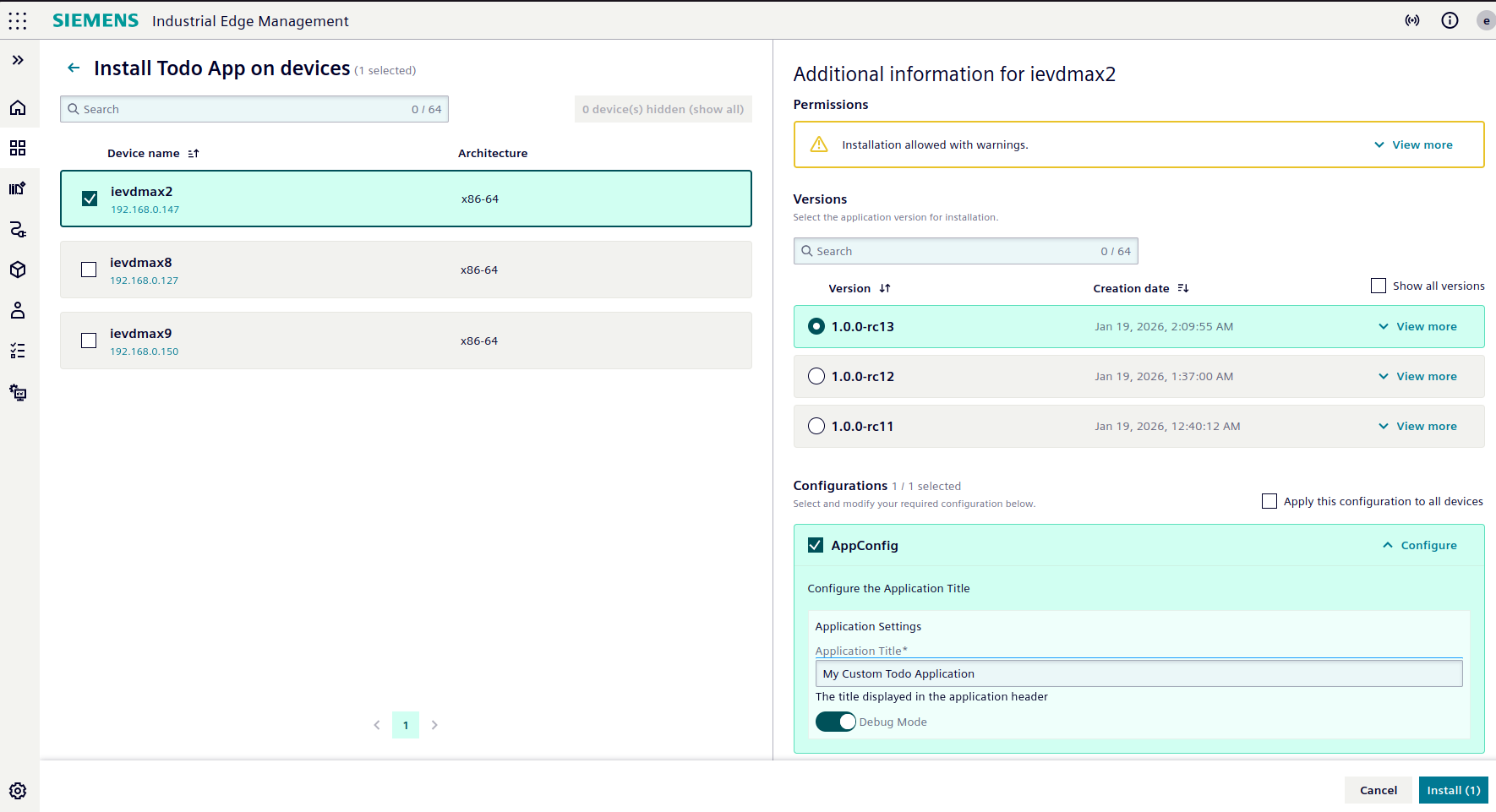Click the tasks checklist sidebar icon
Image resolution: width=1496 pixels, height=812 pixels.
click(18, 350)
